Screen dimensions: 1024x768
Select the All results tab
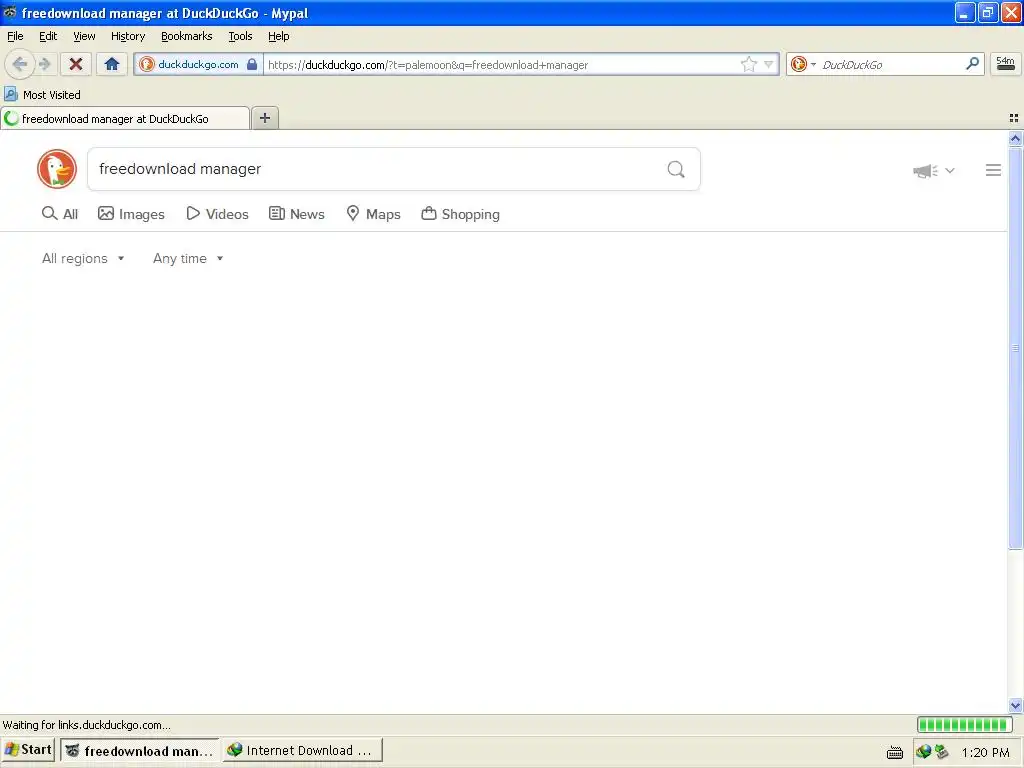click(59, 214)
